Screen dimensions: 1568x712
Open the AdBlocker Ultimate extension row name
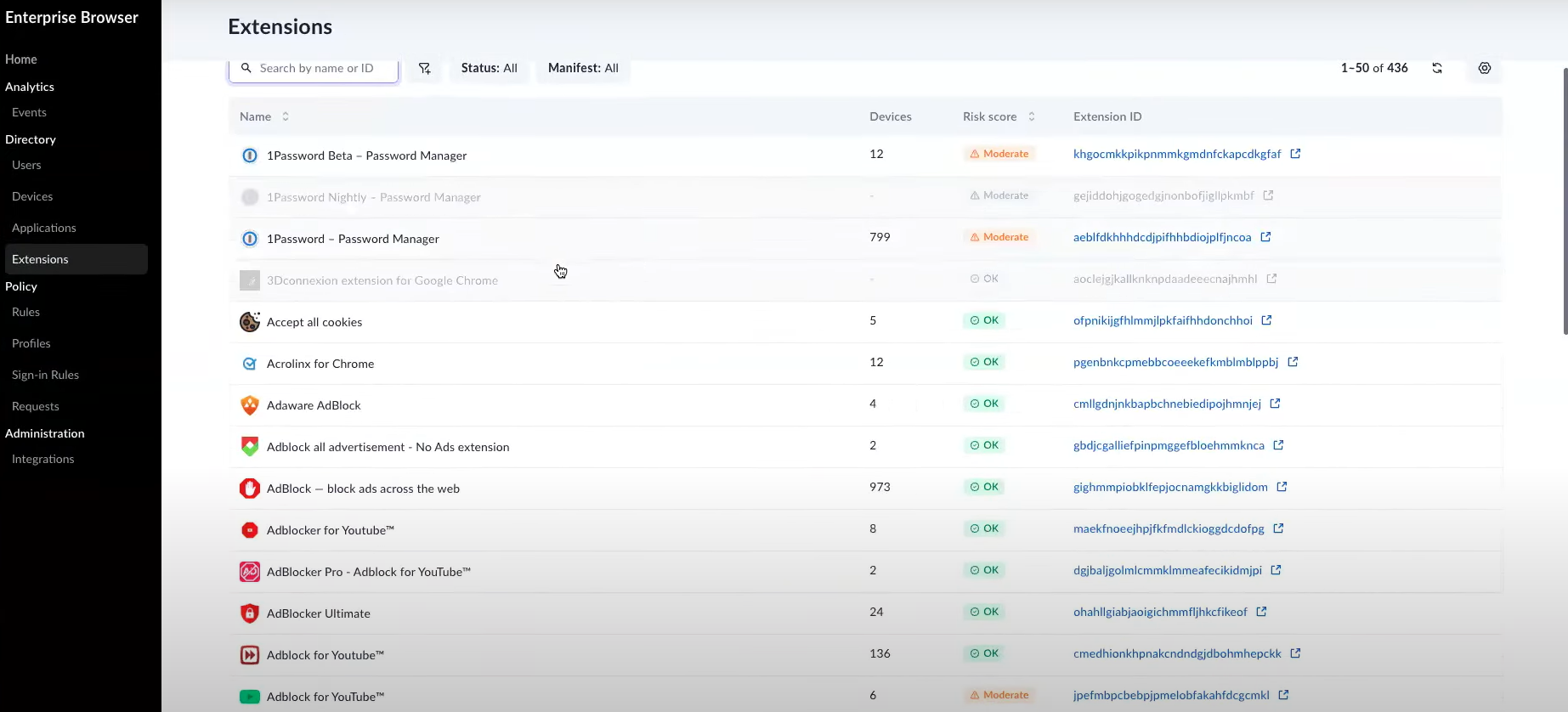coord(319,613)
